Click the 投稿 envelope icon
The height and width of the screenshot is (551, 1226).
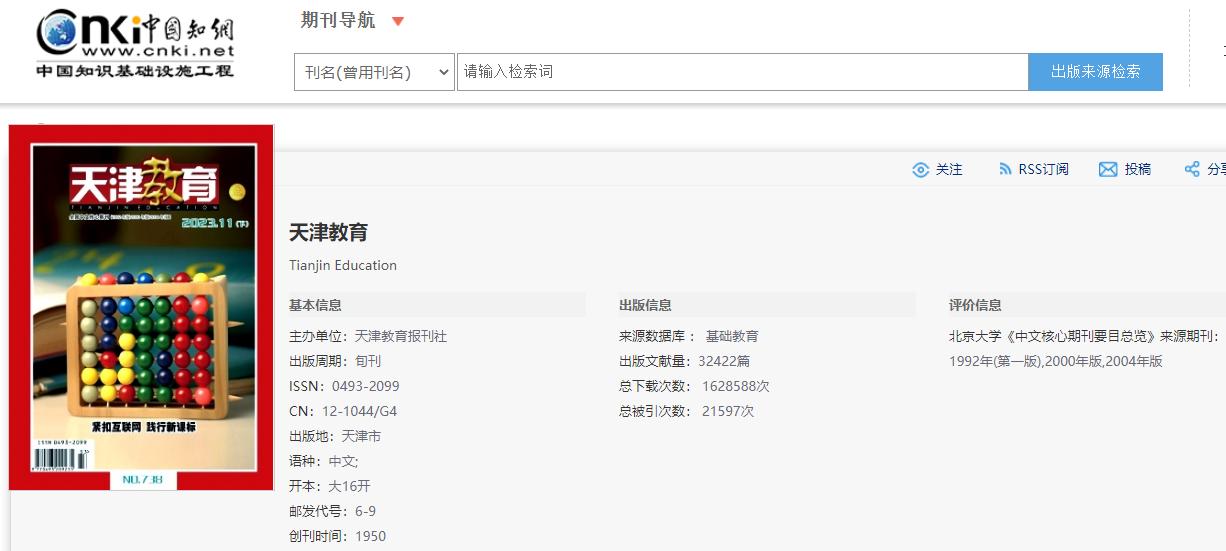(1108, 170)
